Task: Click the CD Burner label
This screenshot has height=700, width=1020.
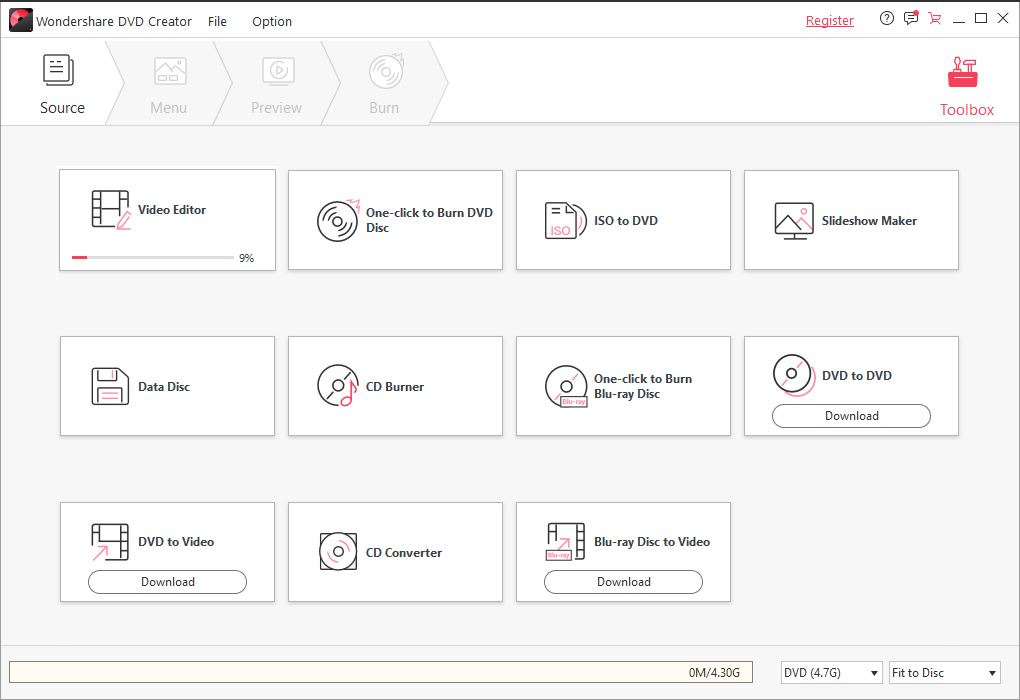Action: [395, 386]
